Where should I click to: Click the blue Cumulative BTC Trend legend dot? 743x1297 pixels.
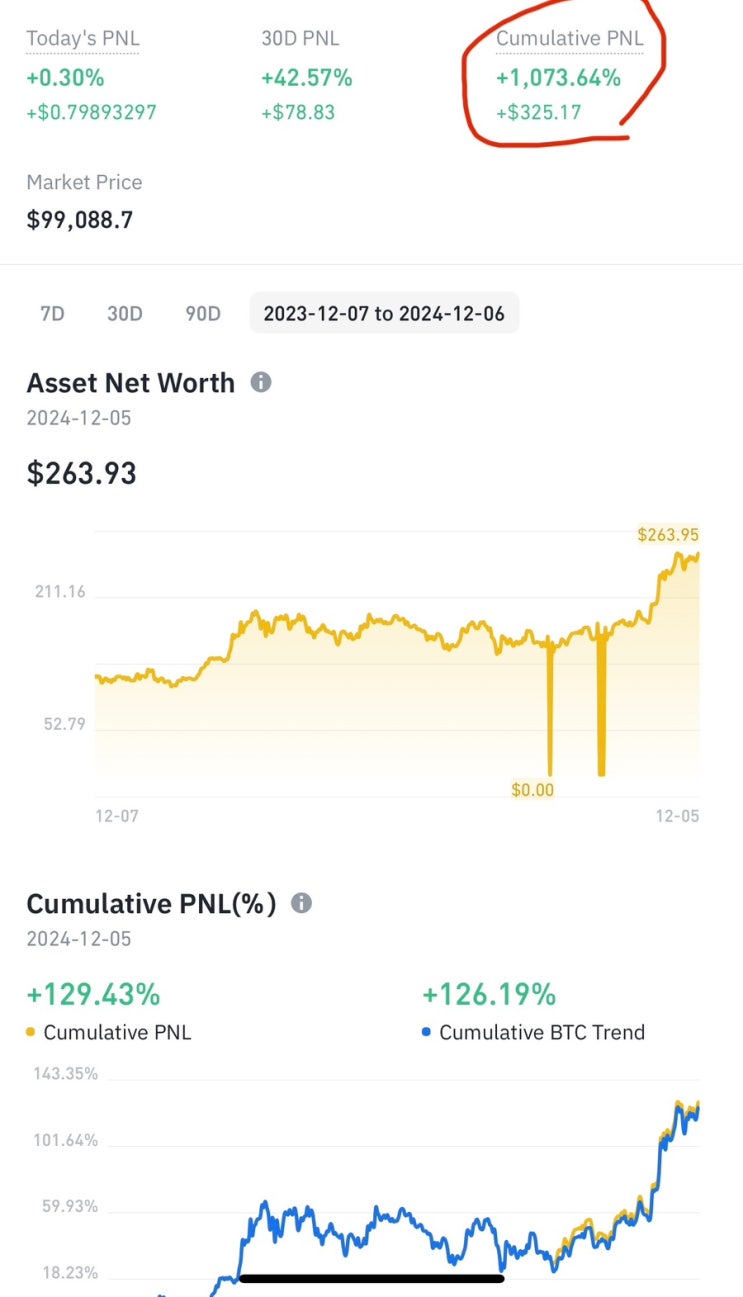pyautogui.click(x=426, y=1032)
